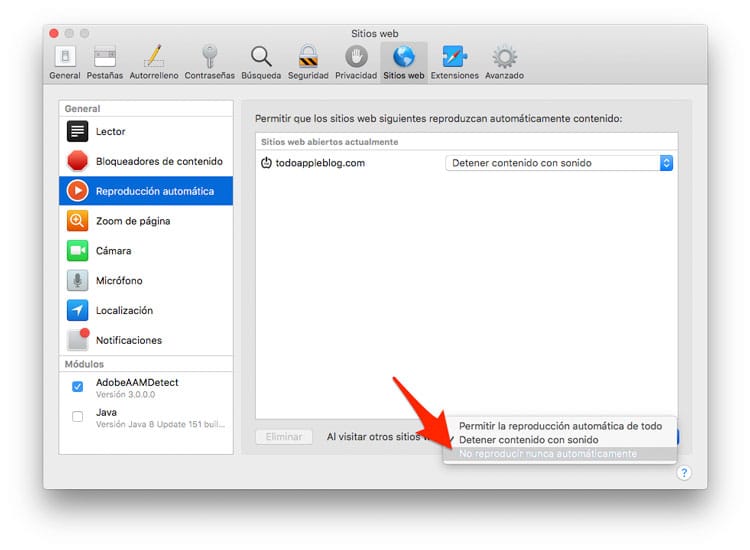The width and height of the screenshot is (750, 550).
Task: Click the Micrófono icon in the sidebar
Action: point(77,281)
